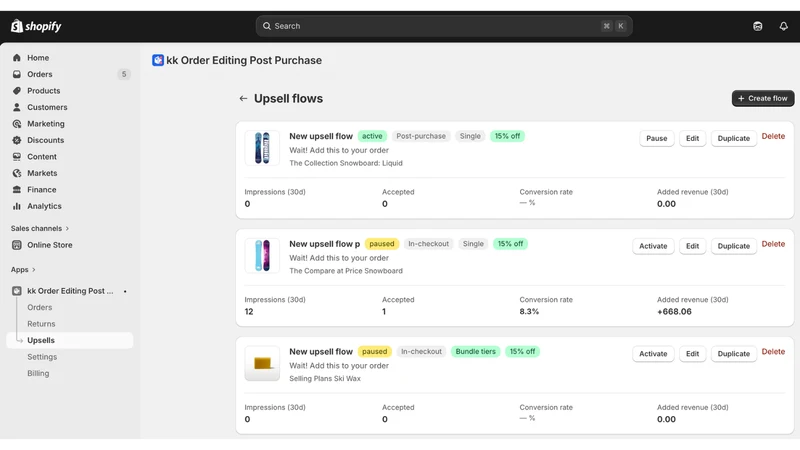
Task: Duplicate the Collection Snowboard: Liquid flow
Action: coord(734,138)
